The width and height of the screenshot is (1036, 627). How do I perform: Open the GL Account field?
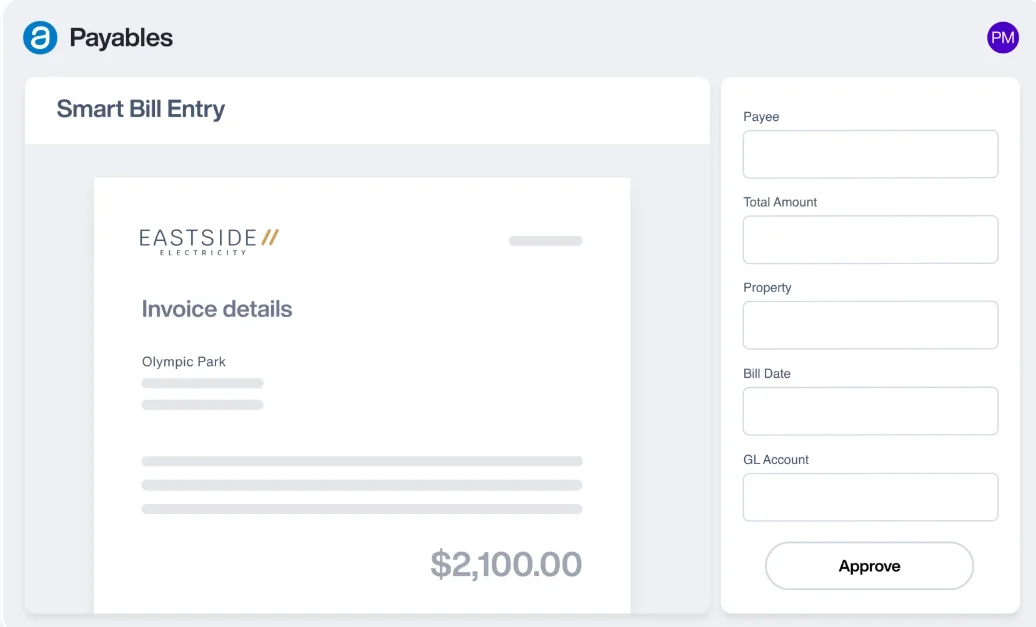click(x=869, y=496)
